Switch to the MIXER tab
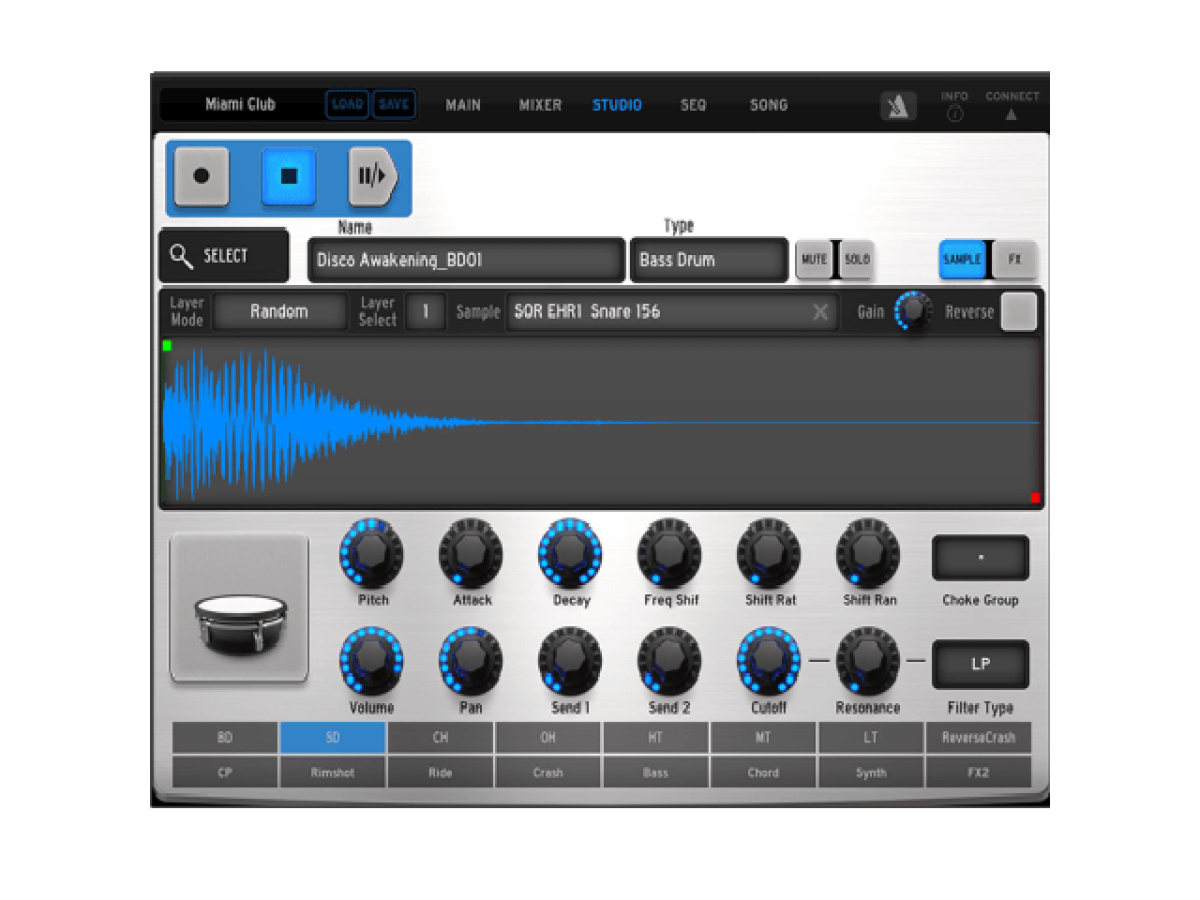Viewport: 1200px width, 900px height. click(540, 105)
